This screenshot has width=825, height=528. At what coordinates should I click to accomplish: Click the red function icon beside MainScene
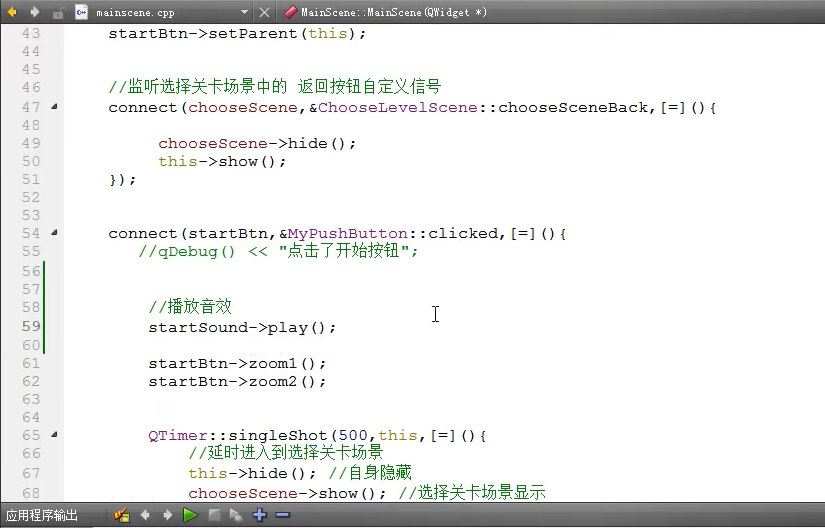[x=290, y=12]
